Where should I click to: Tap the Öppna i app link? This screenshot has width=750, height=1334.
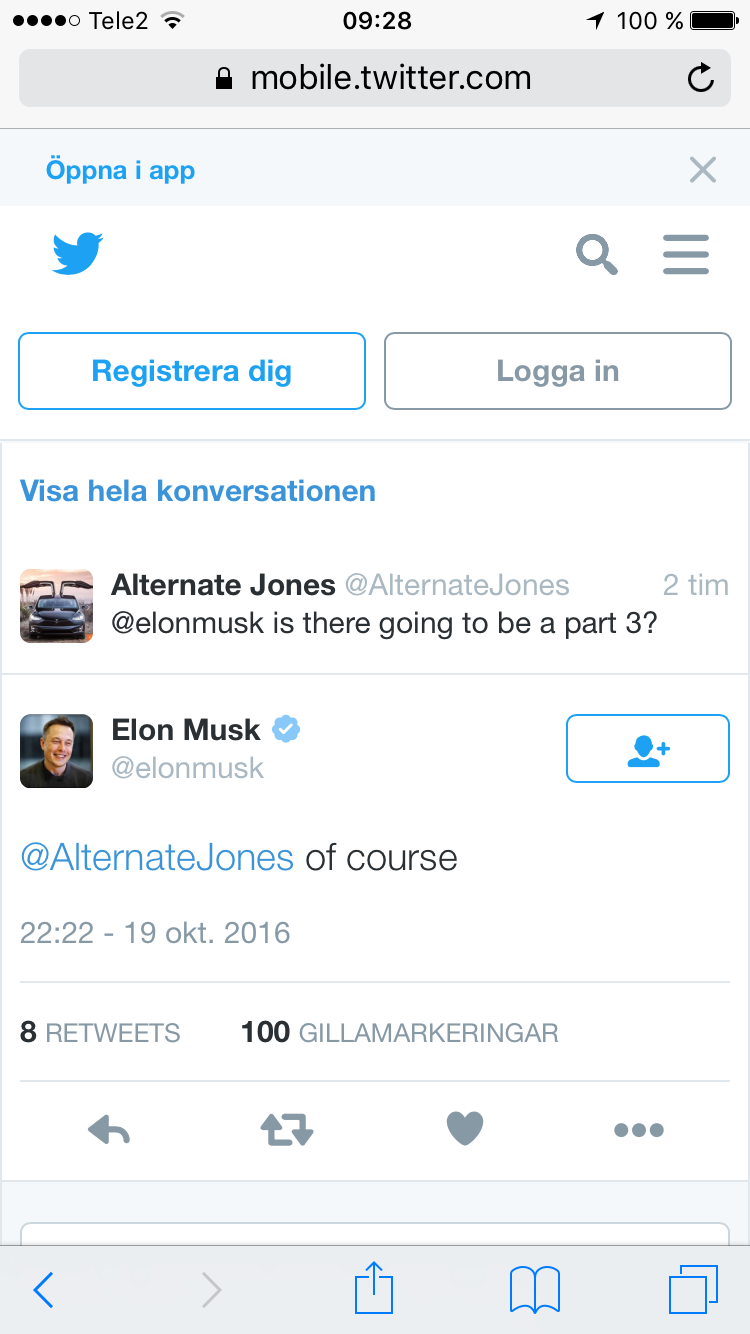tap(120, 170)
